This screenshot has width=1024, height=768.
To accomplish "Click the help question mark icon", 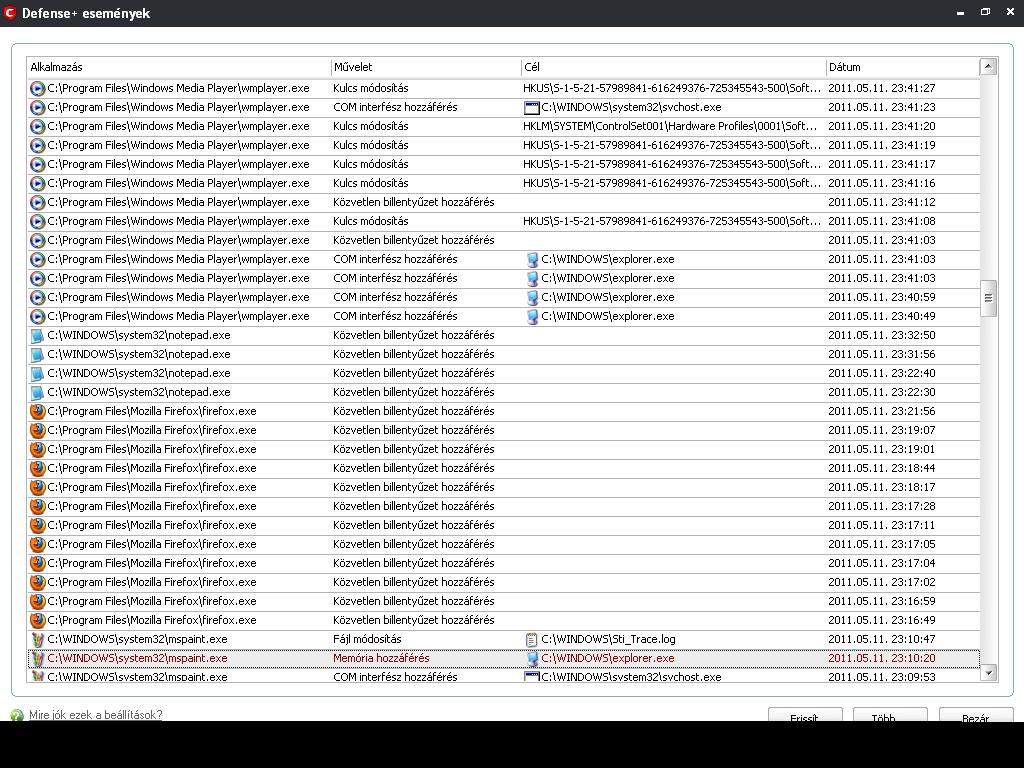I will [x=17, y=716].
